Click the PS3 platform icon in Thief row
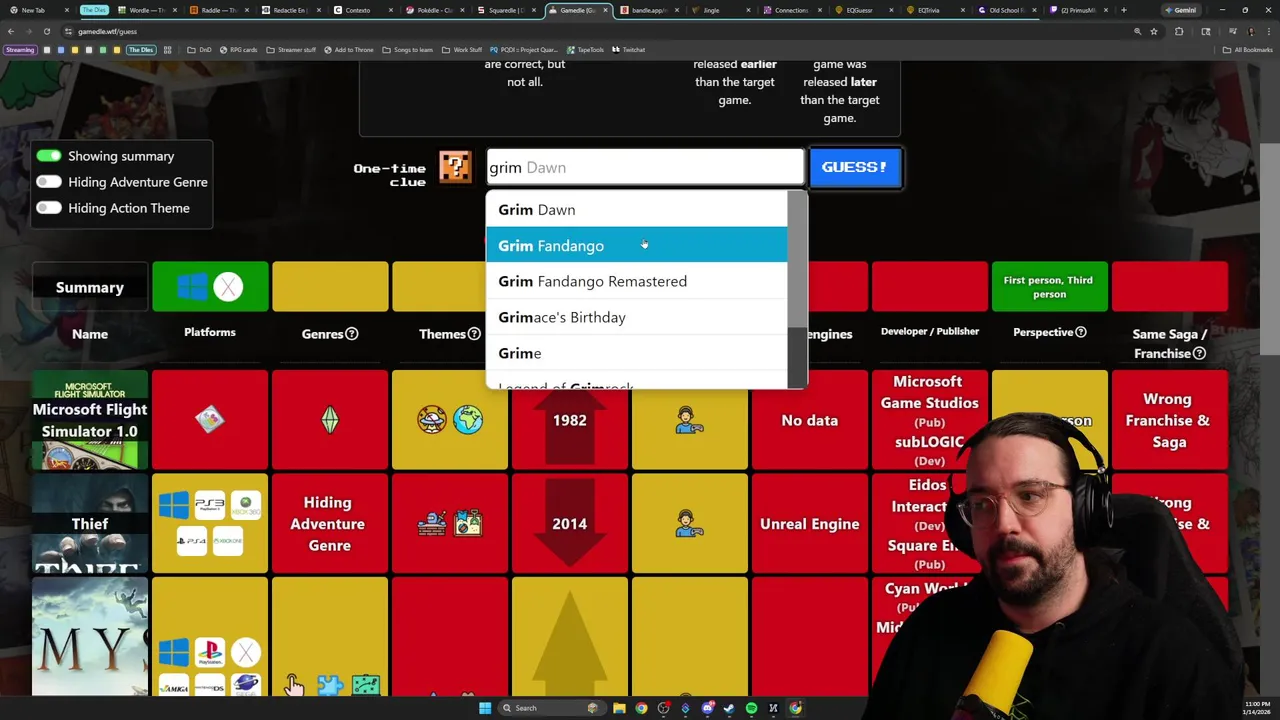Screen dimensions: 1280x720 point(210,506)
